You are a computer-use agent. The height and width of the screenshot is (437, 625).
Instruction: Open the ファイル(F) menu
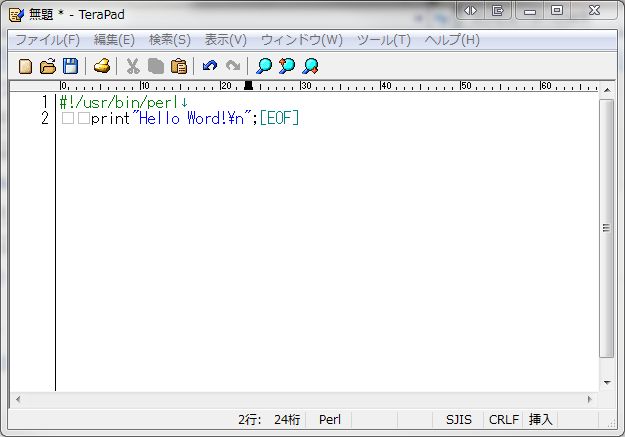47,40
